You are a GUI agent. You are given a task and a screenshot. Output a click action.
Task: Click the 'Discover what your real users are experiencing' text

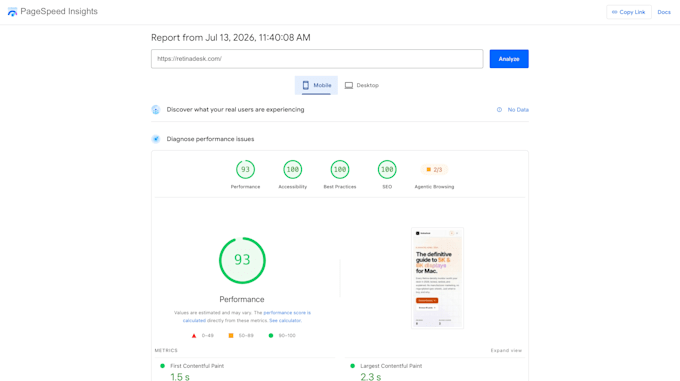coord(235,110)
